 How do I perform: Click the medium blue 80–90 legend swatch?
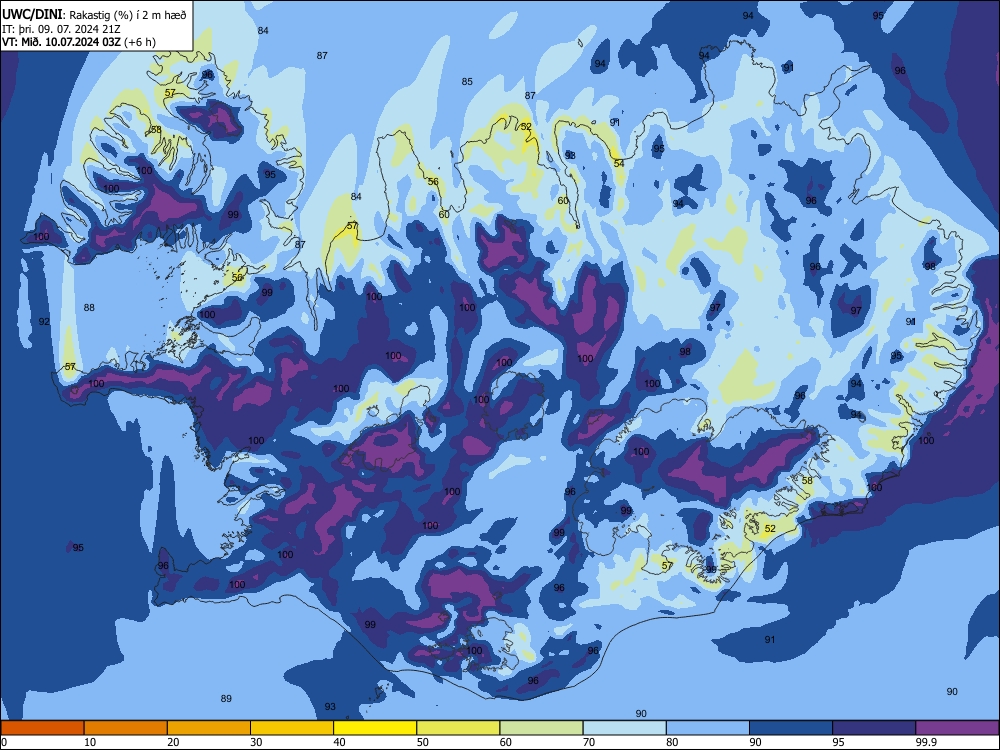[x=708, y=728]
